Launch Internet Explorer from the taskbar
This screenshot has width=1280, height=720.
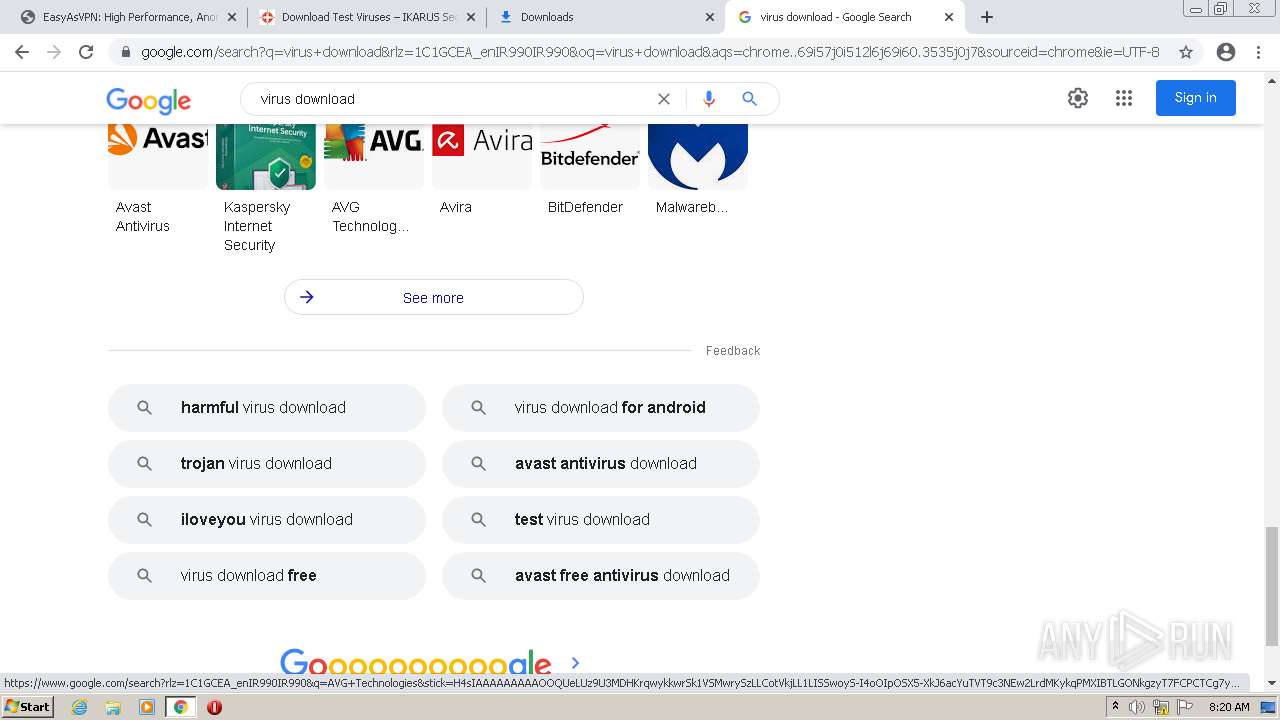pyautogui.click(x=80, y=707)
